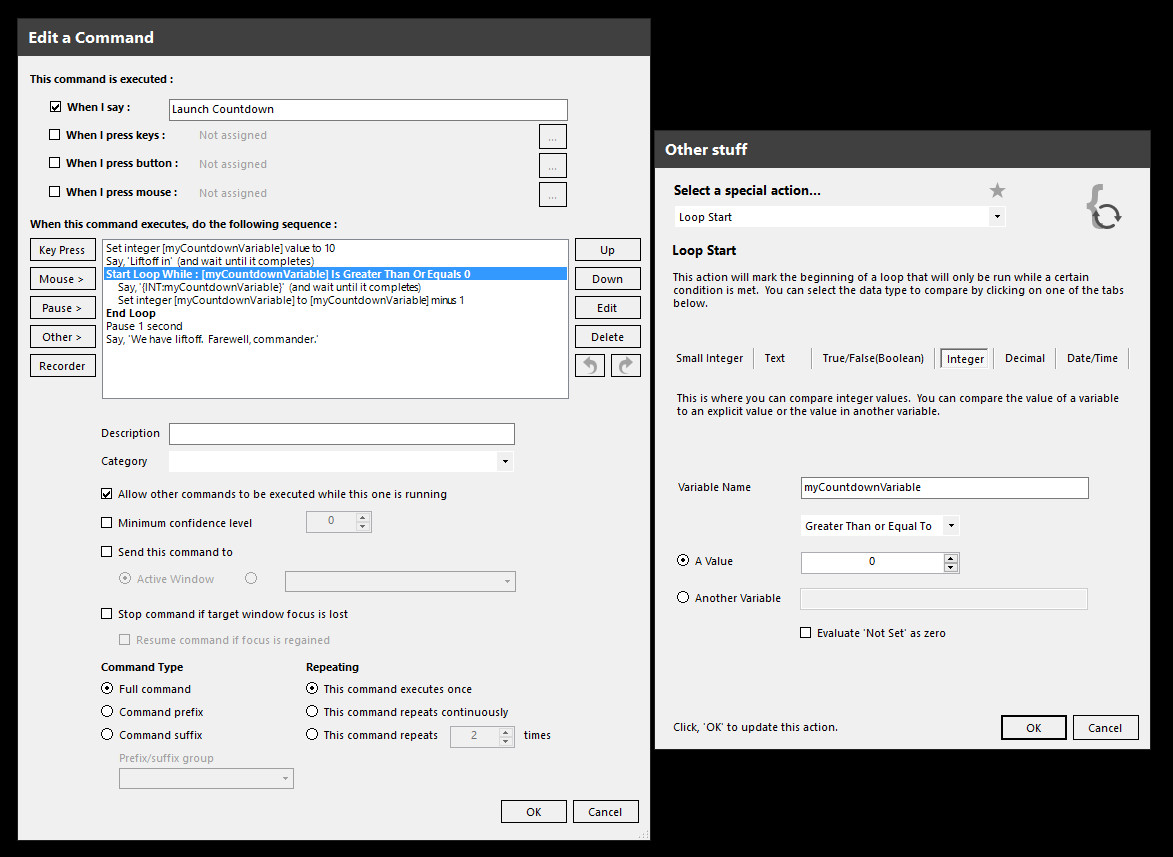Click the favorite star icon

pos(997,191)
